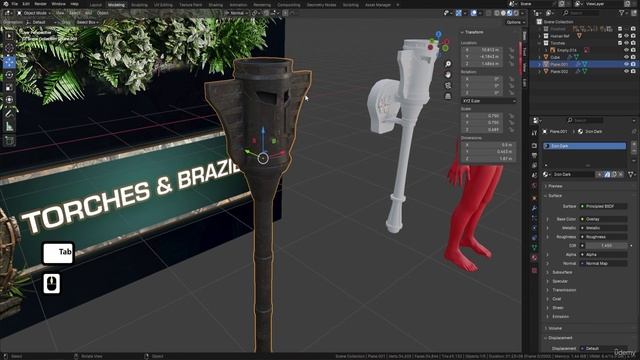640x360 pixels.
Task: Open the Material properties tab icon
Action: (x=534, y=258)
